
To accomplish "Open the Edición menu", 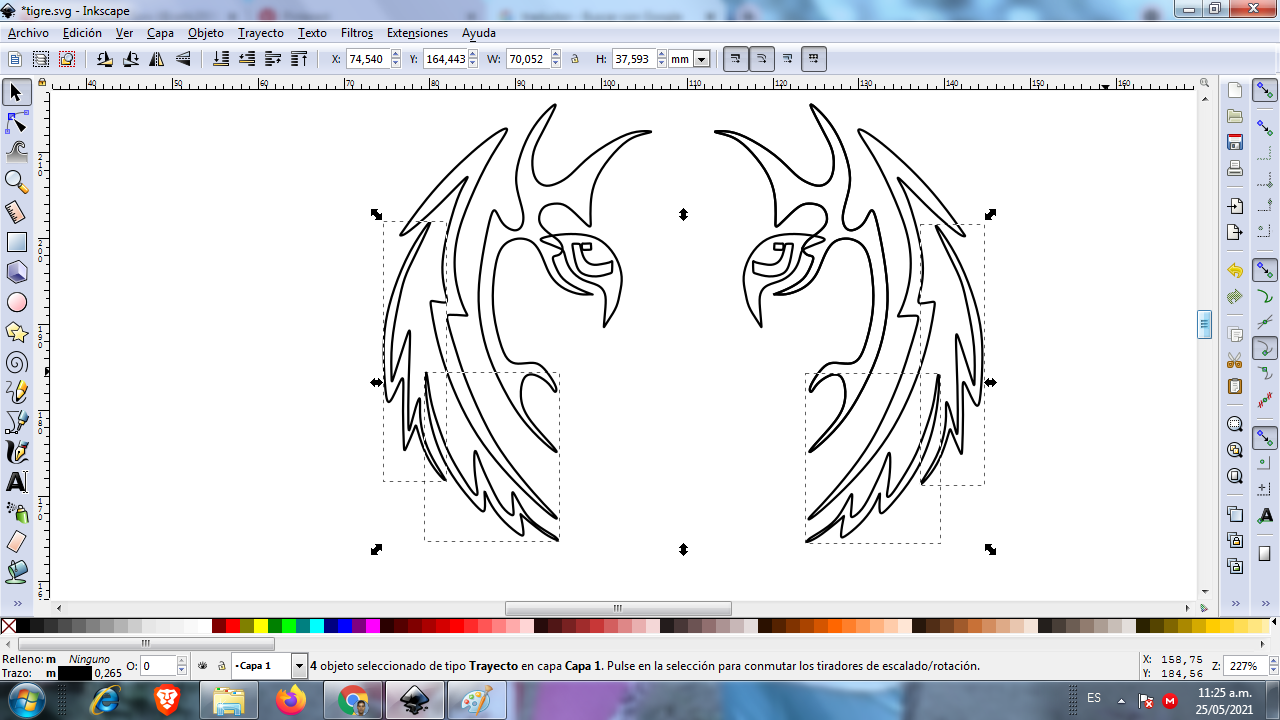I will click(82, 33).
